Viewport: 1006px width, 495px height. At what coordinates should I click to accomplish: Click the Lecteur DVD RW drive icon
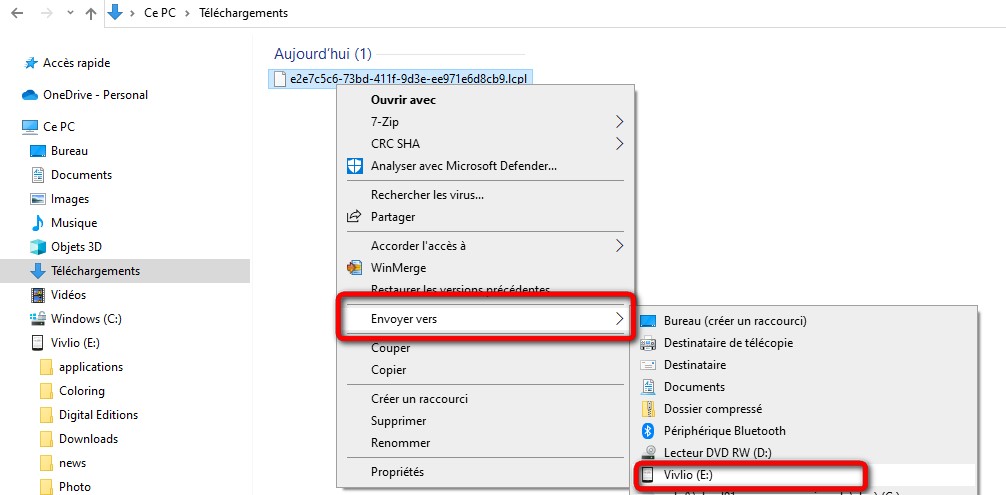(x=646, y=453)
